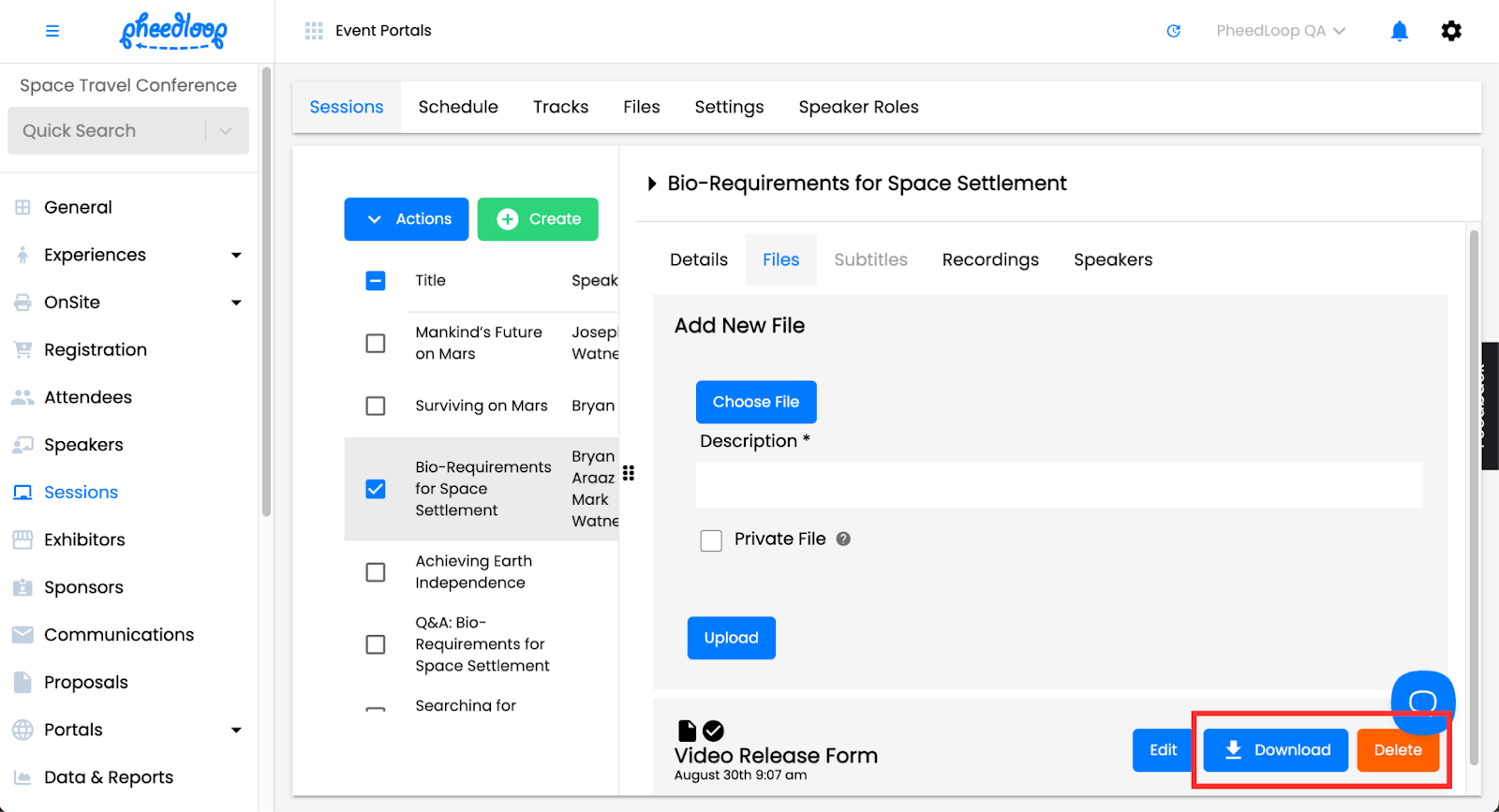This screenshot has height=812, width=1499.
Task: Check the Mankind's Future on Mars checkbox
Action: pos(376,343)
